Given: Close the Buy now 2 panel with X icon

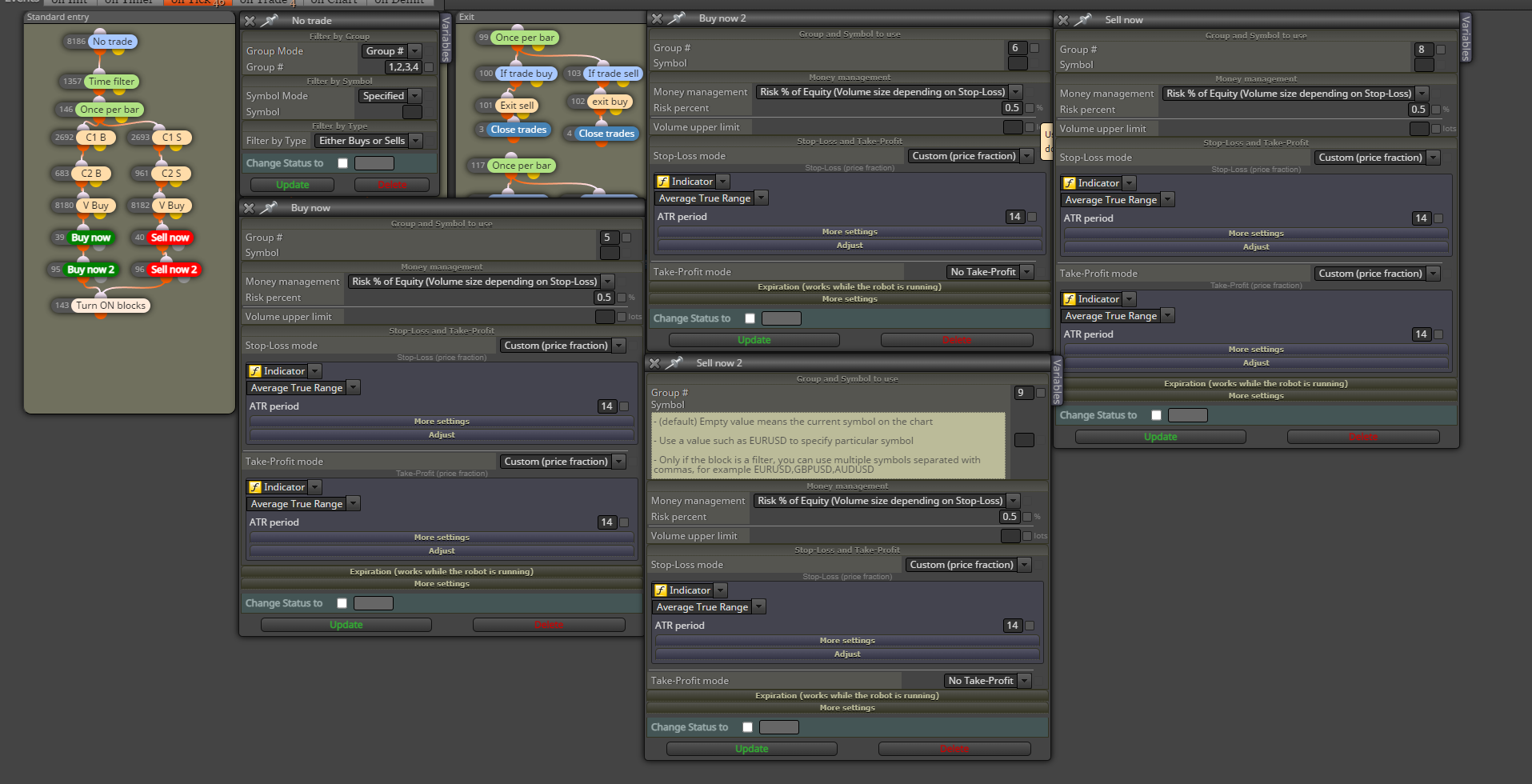Looking at the screenshot, I should (657, 18).
